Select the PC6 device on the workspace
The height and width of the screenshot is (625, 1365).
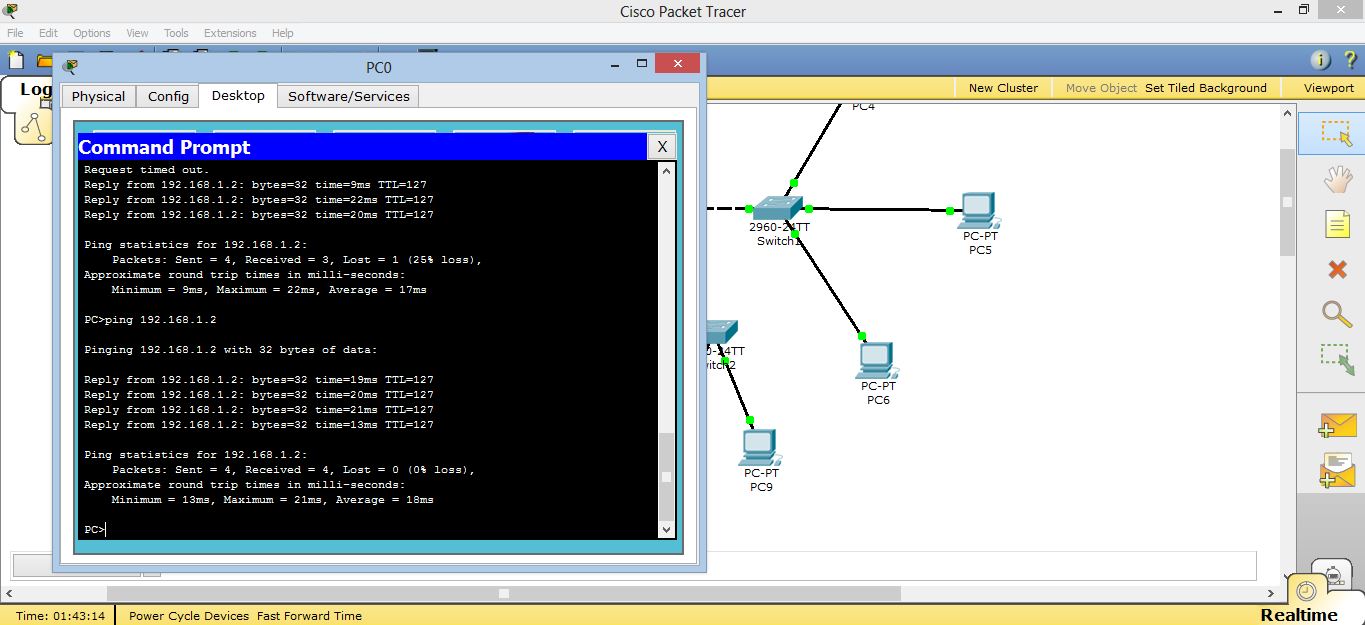coord(877,361)
